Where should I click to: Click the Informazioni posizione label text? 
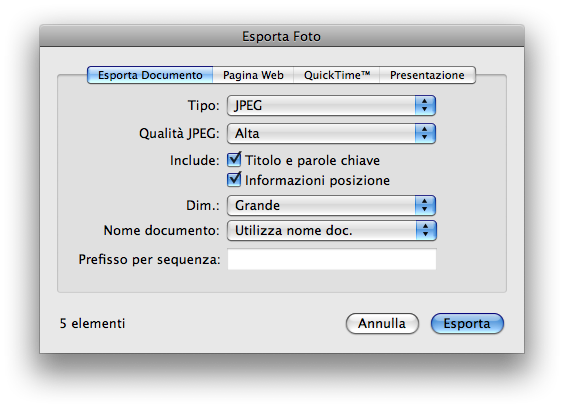point(317,180)
